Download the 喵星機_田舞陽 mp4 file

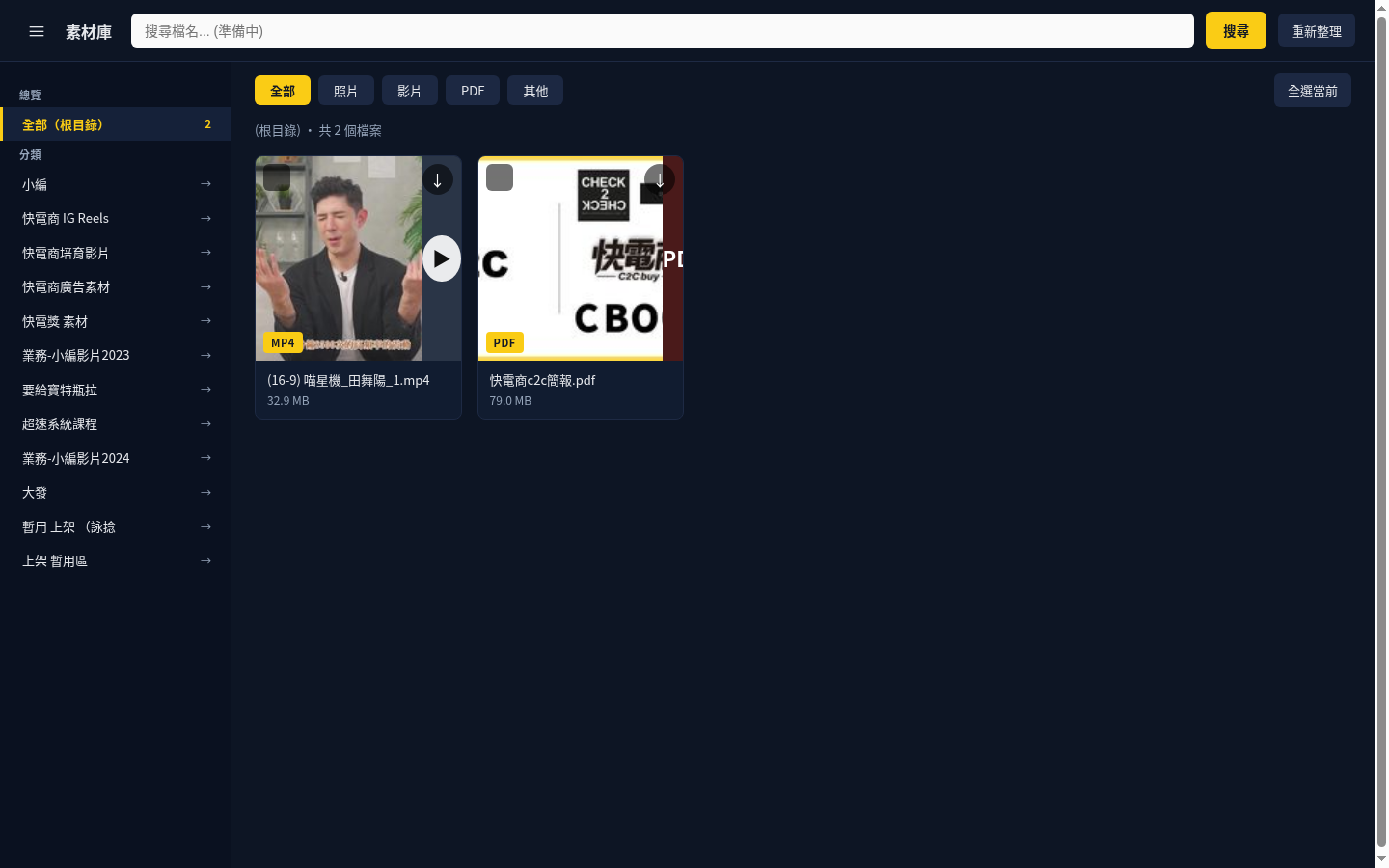[x=438, y=179]
